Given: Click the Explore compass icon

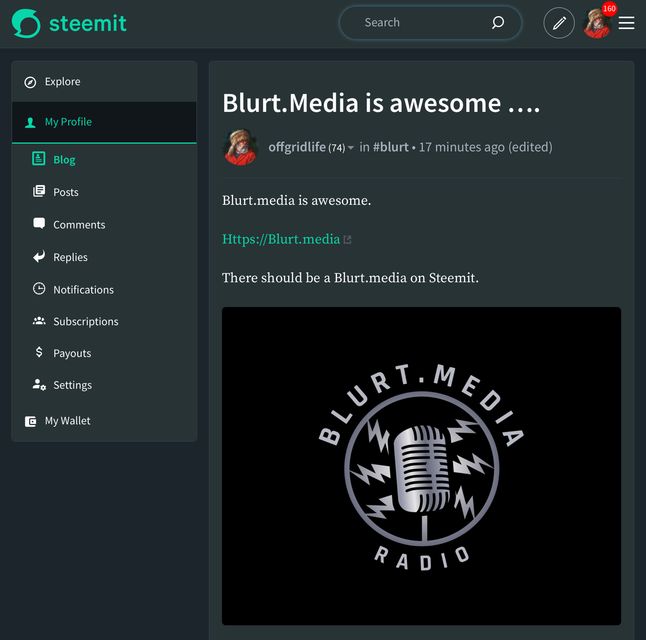Looking at the screenshot, I should pyautogui.click(x=30, y=82).
